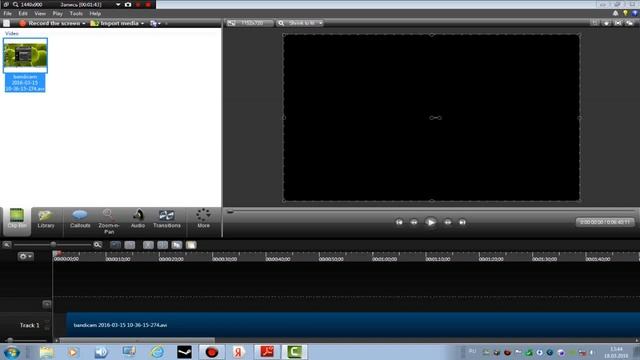This screenshot has height=360, width=640.
Task: Click the timeline paste button
Action: tap(191, 245)
